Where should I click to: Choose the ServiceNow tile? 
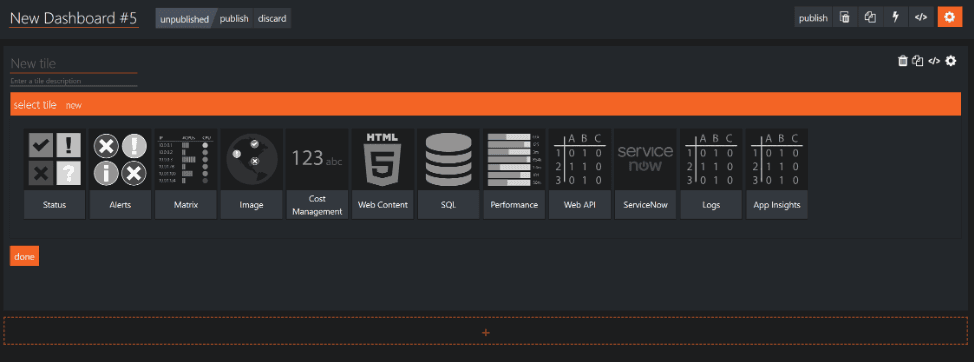click(645, 173)
